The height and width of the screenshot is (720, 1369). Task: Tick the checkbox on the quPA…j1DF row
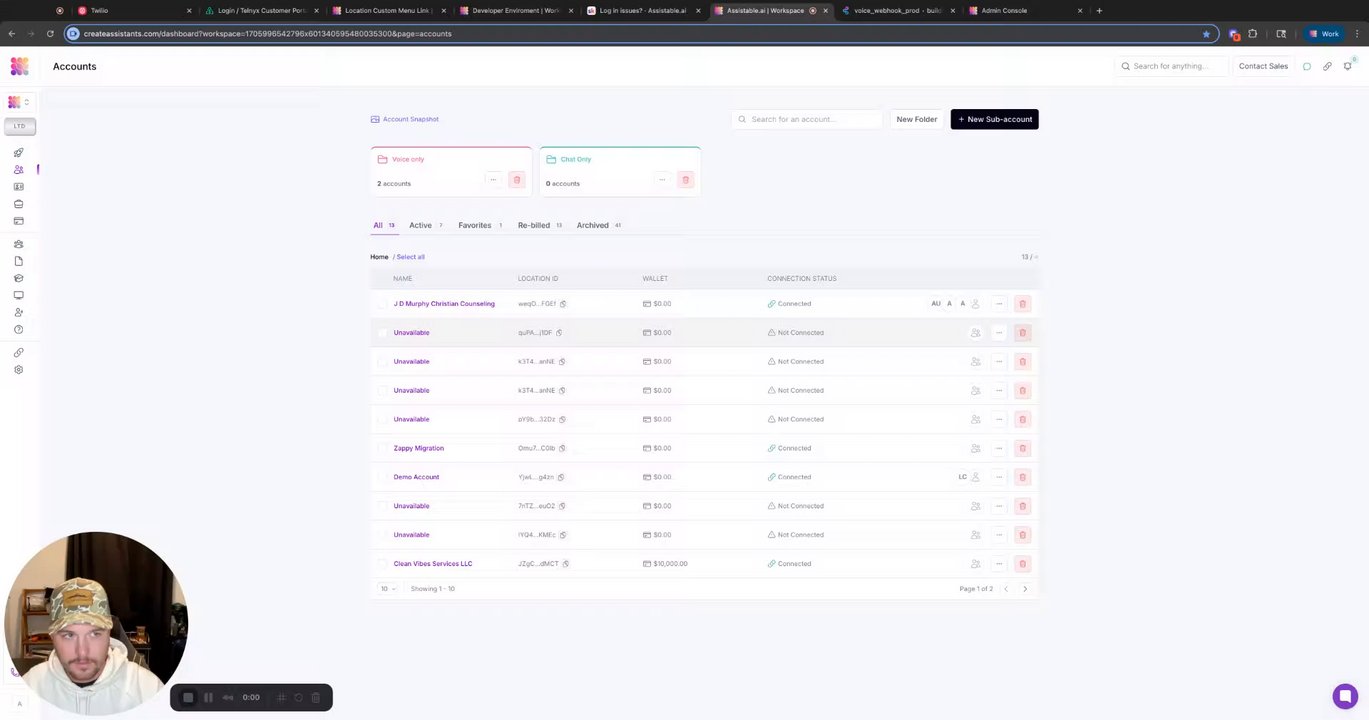[382, 333]
